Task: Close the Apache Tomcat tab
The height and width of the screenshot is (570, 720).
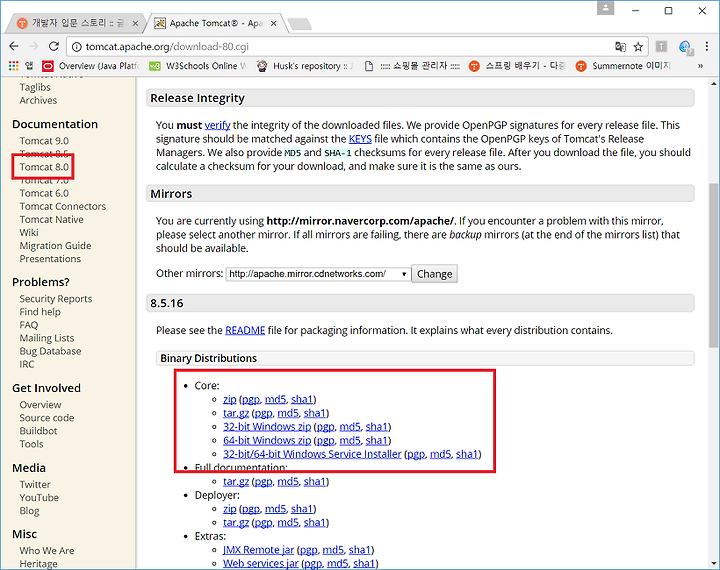Action: (274, 23)
